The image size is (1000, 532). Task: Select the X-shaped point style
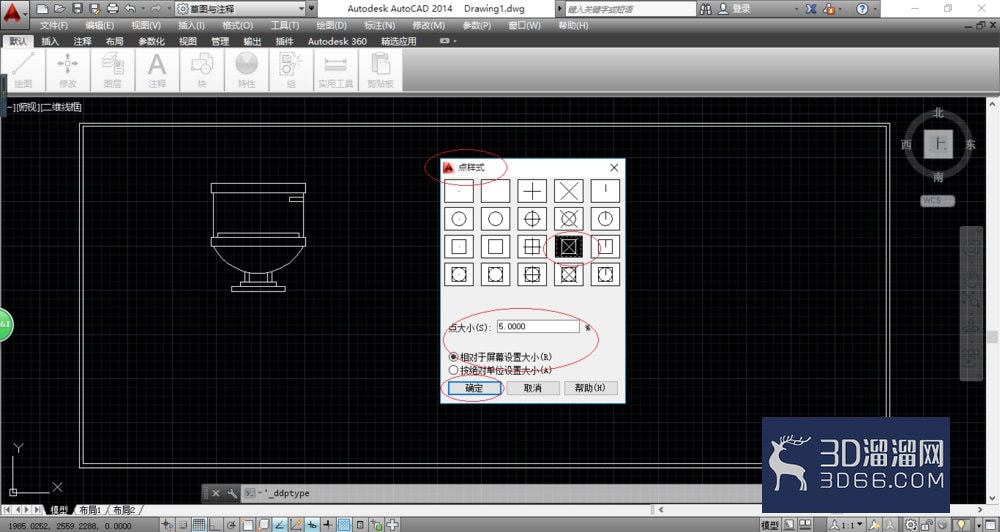pyautogui.click(x=568, y=191)
